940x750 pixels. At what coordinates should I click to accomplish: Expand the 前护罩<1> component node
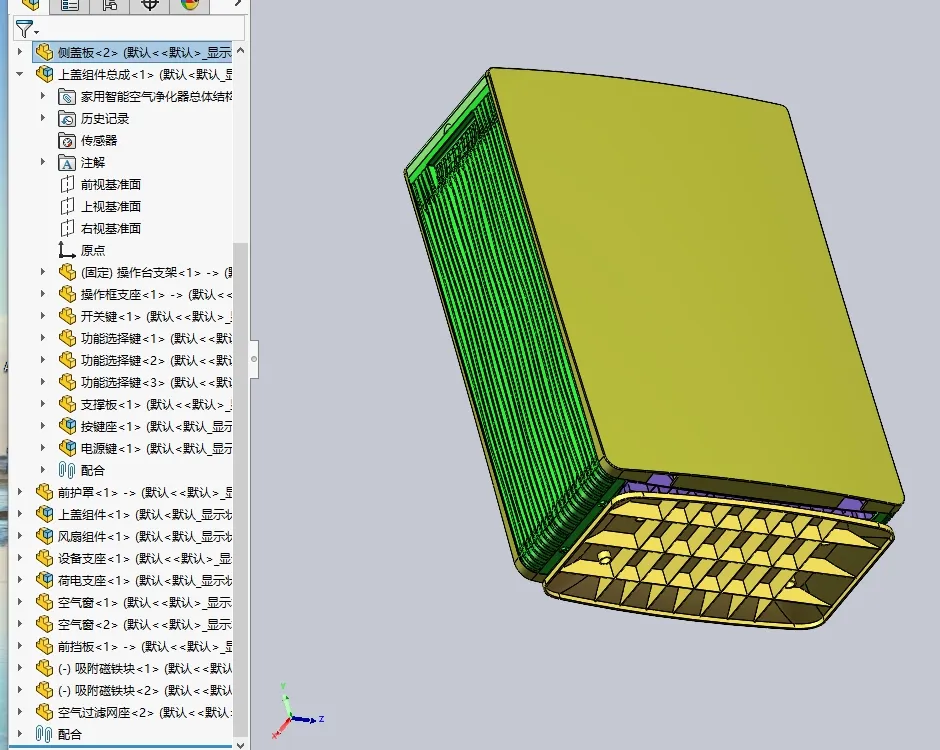(20, 492)
